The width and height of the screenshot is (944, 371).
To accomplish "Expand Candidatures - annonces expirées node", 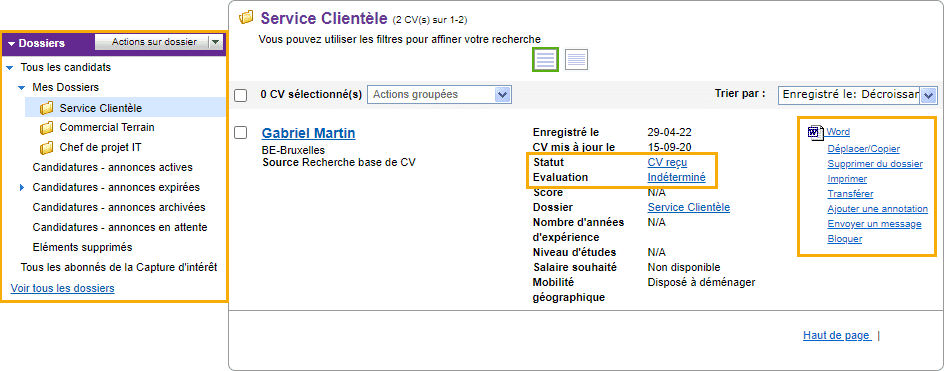I will [x=22, y=188].
